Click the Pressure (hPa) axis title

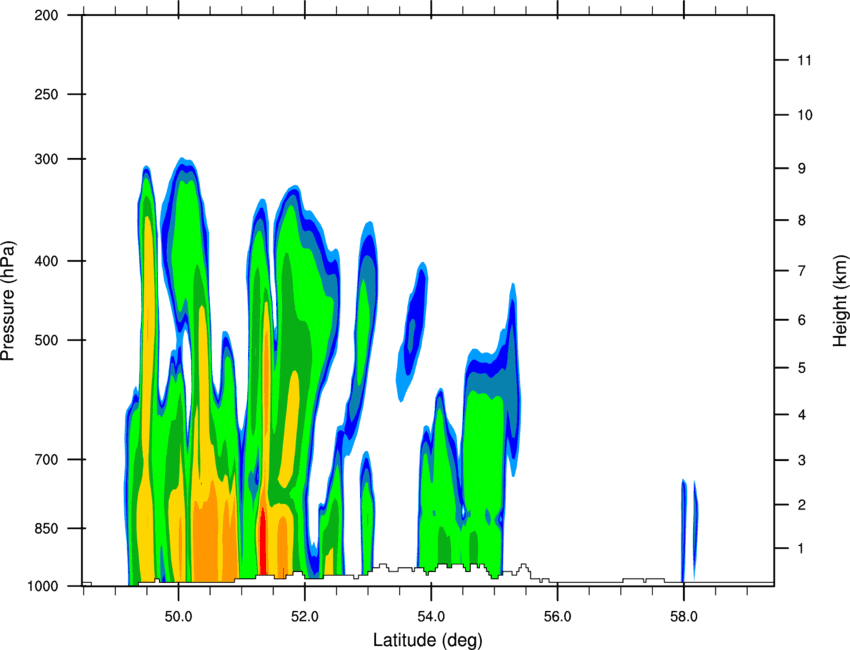point(8,301)
